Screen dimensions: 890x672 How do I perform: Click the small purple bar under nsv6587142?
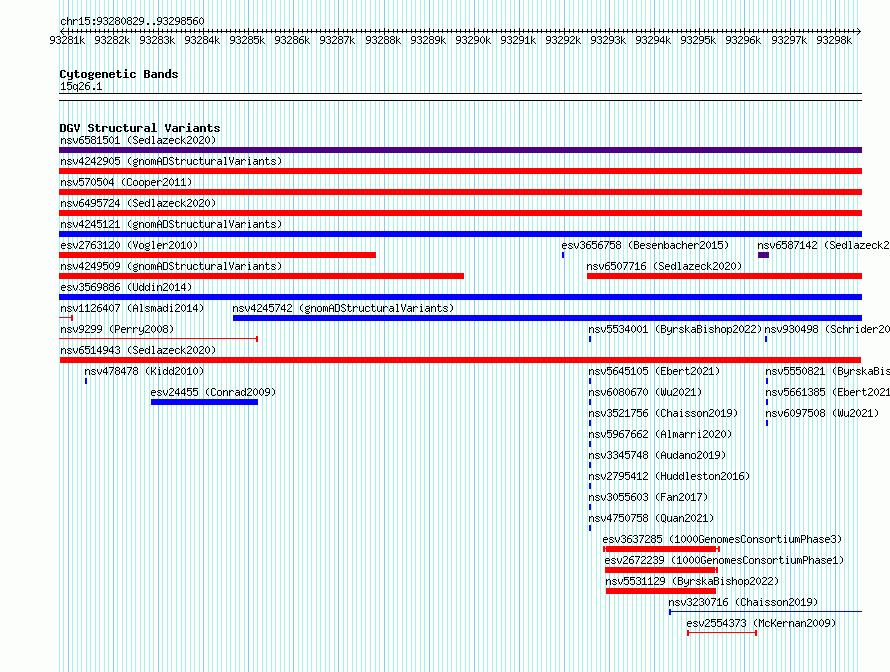coord(763,255)
